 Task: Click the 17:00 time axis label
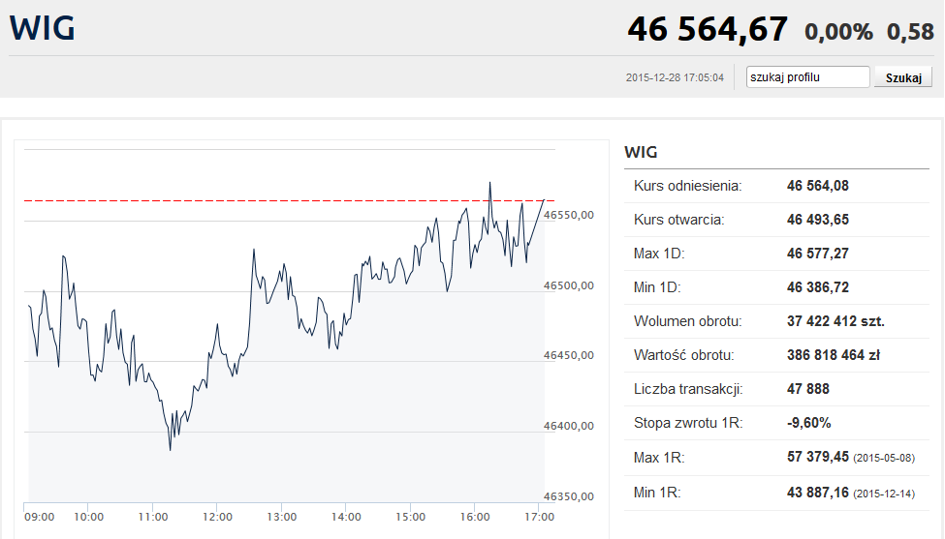coord(539,517)
